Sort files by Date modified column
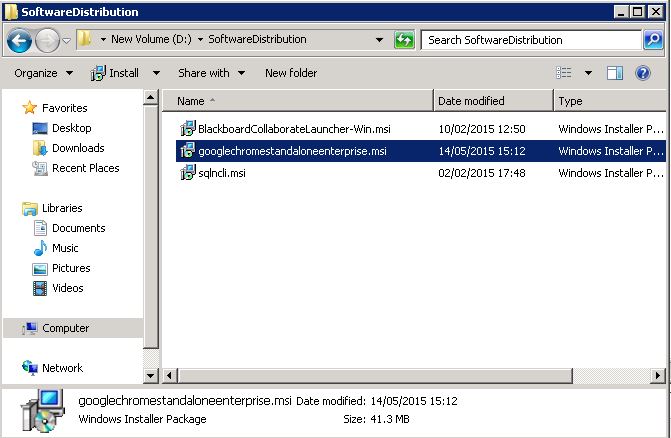Screen dimensions: 671x438 493,101
